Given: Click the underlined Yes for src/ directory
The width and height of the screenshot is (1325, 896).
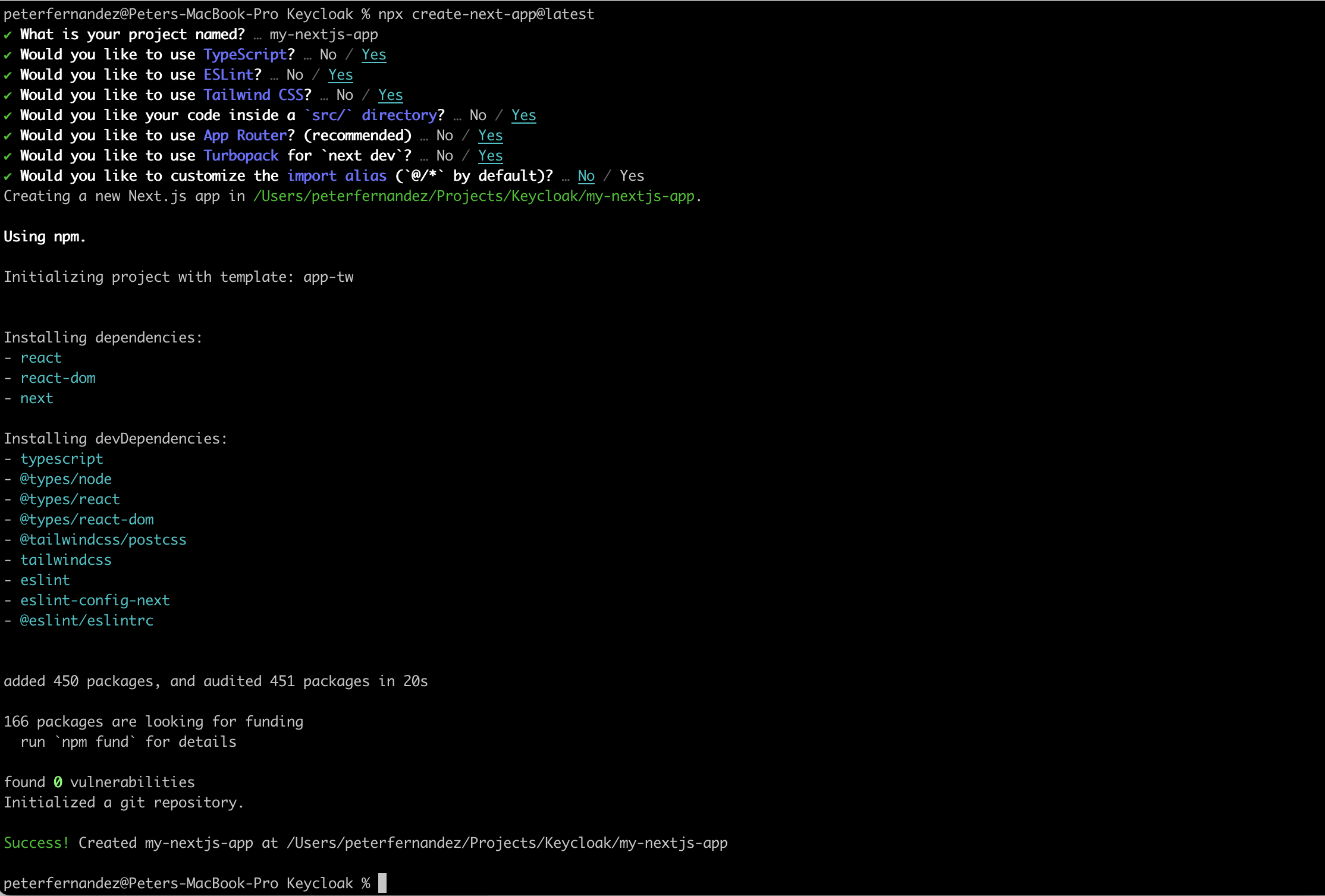Looking at the screenshot, I should [x=523, y=115].
